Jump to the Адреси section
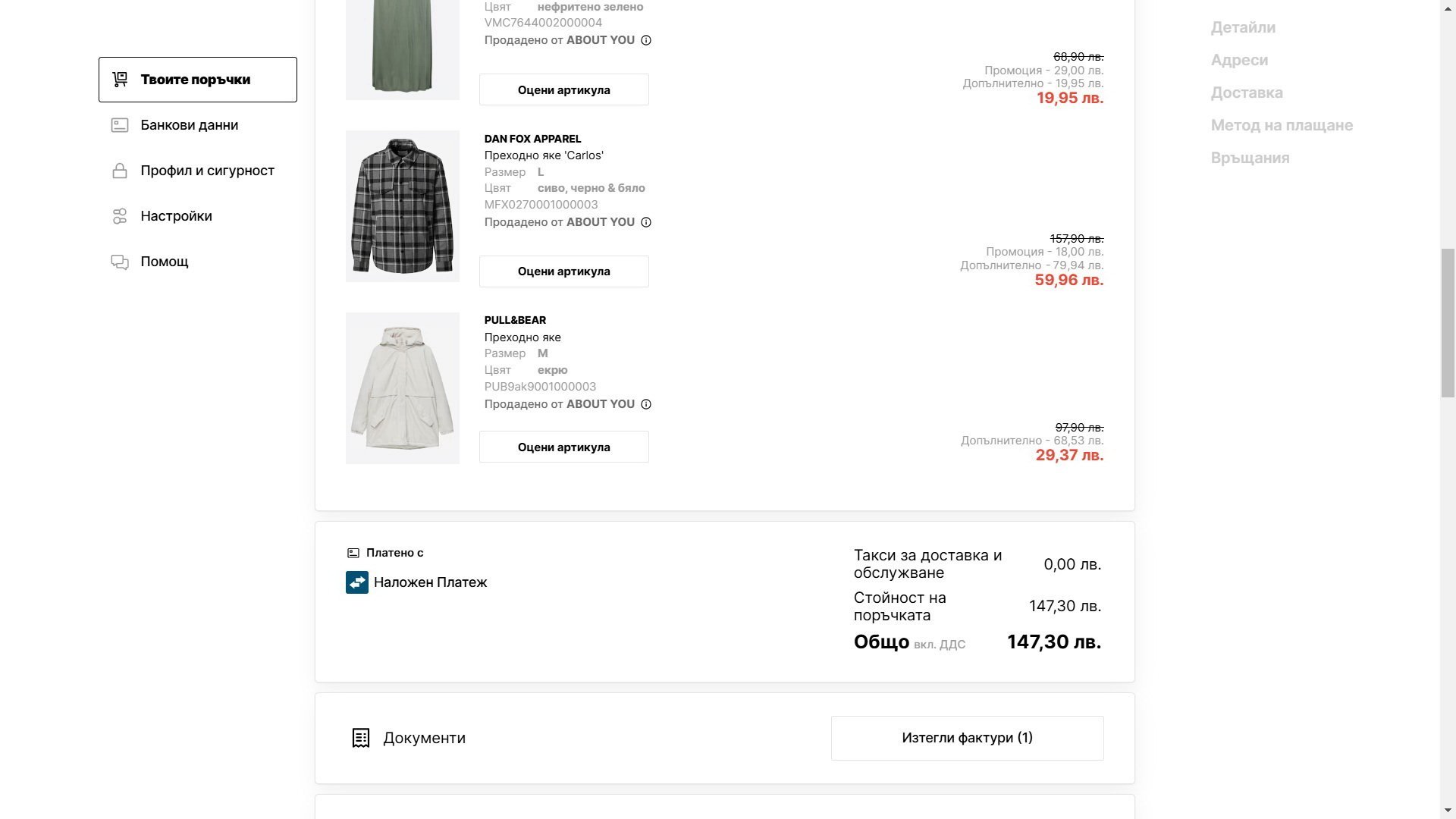This screenshot has width=1456, height=819. [1239, 60]
